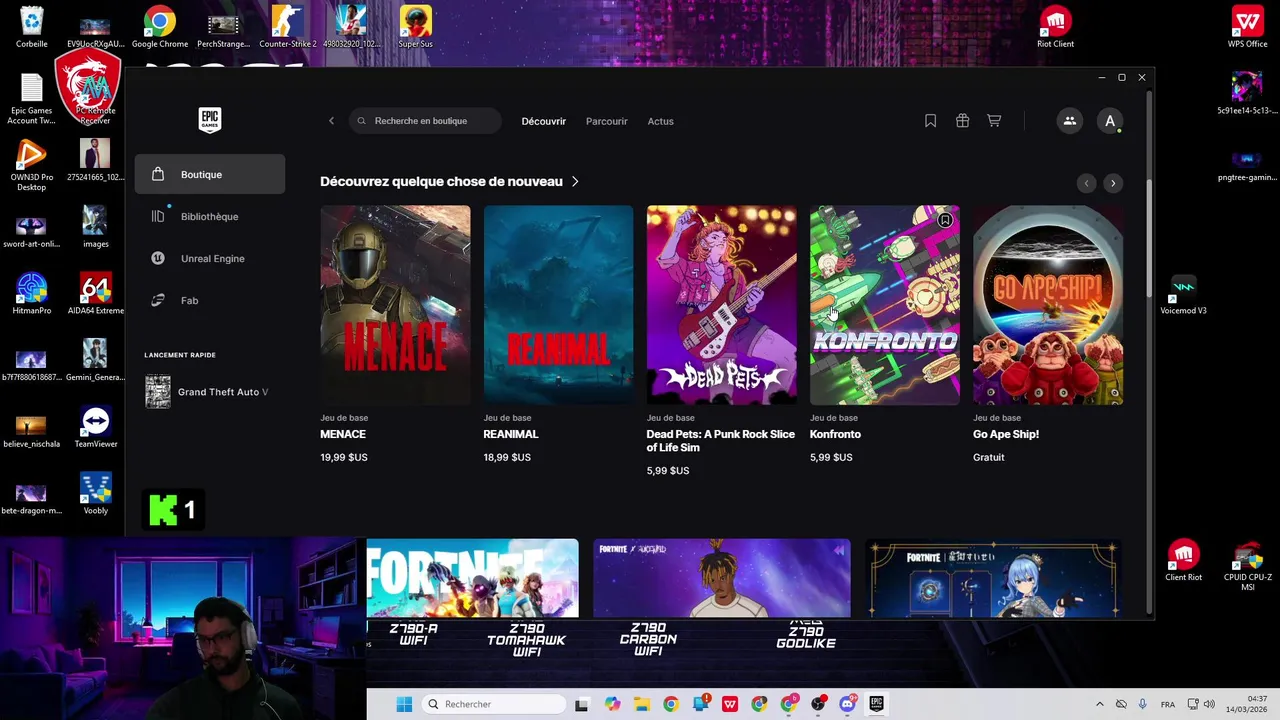
Task: Click the Go Ape Ship! Gratuit label
Action: pyautogui.click(x=989, y=457)
